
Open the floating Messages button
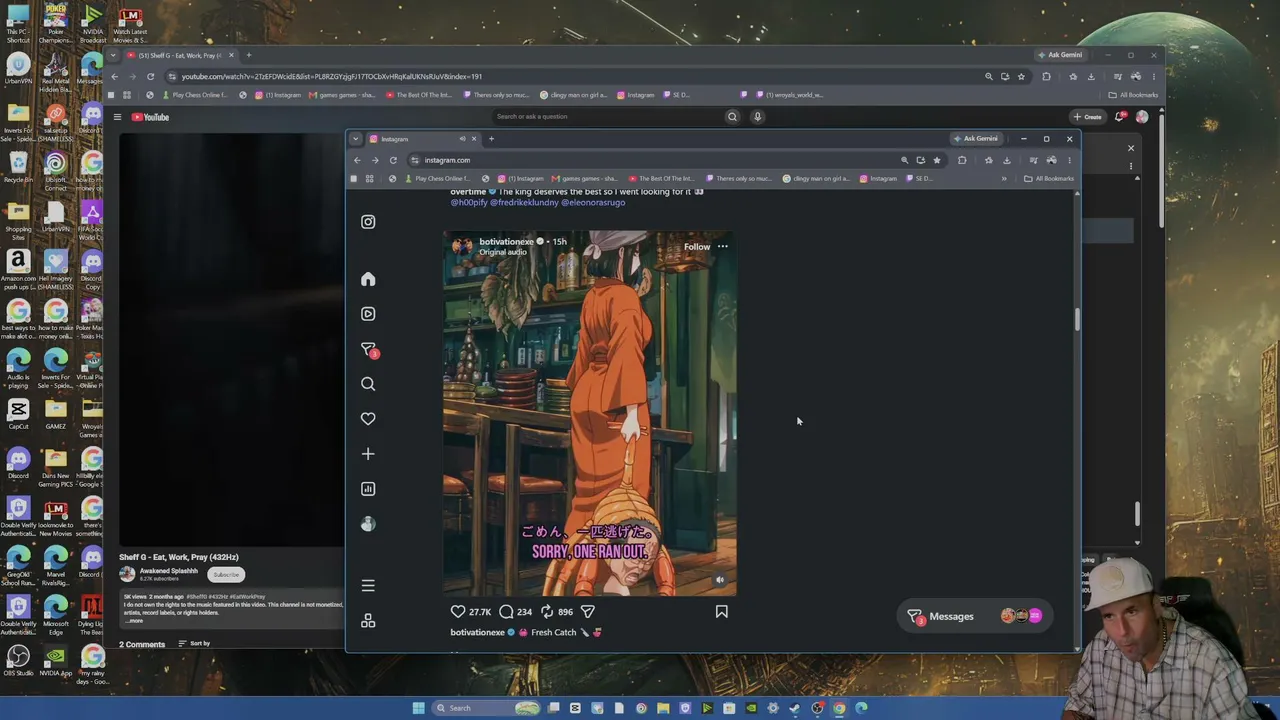[975, 616]
